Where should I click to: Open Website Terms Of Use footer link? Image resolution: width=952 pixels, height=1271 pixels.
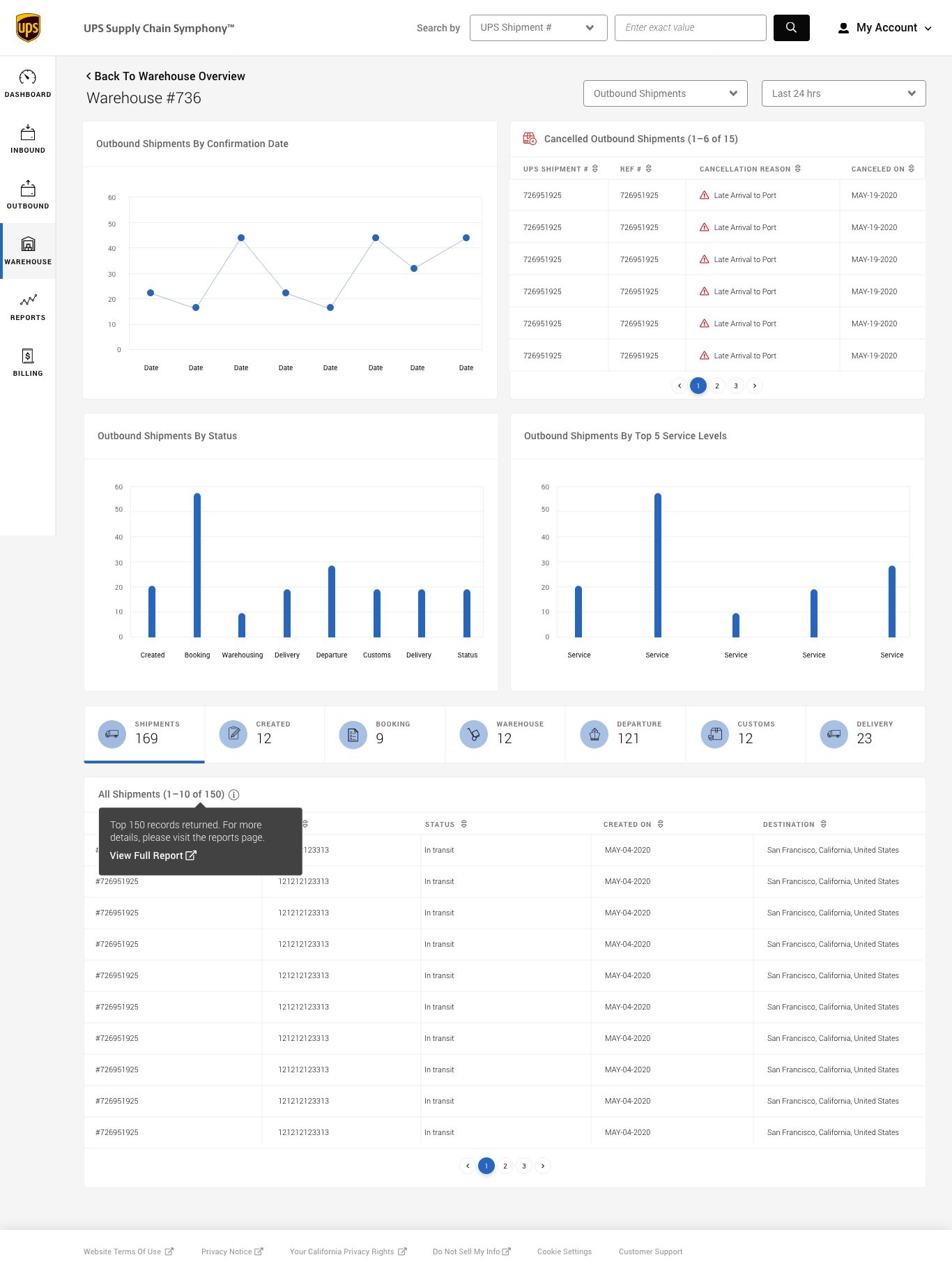point(128,1251)
